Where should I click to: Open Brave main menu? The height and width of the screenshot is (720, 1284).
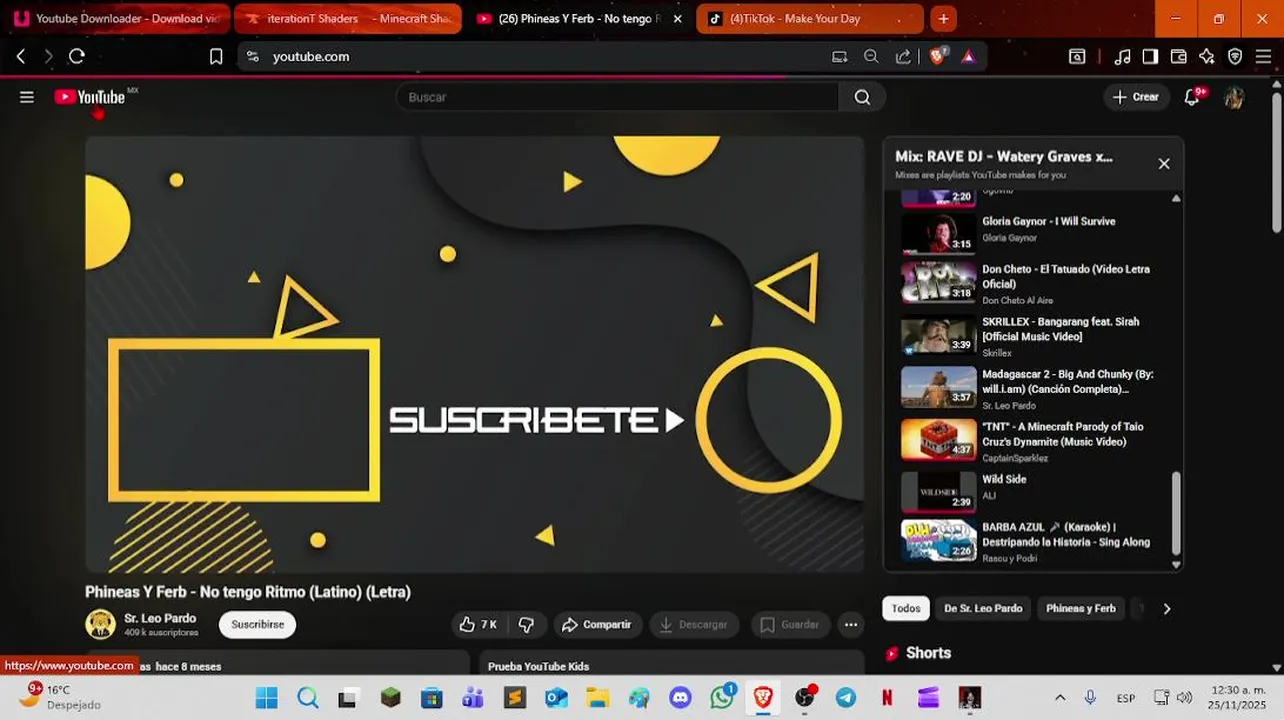tap(1263, 57)
